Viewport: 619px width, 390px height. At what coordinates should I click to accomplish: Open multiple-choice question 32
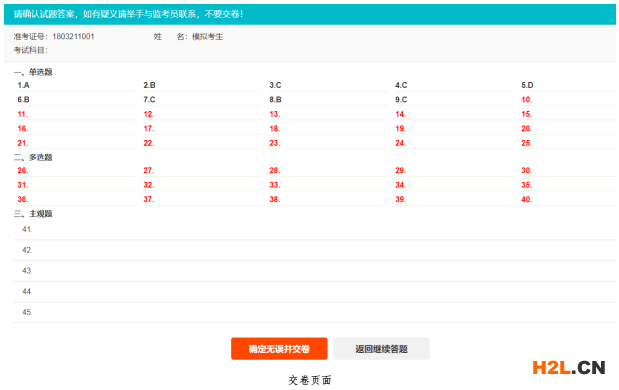click(x=148, y=185)
